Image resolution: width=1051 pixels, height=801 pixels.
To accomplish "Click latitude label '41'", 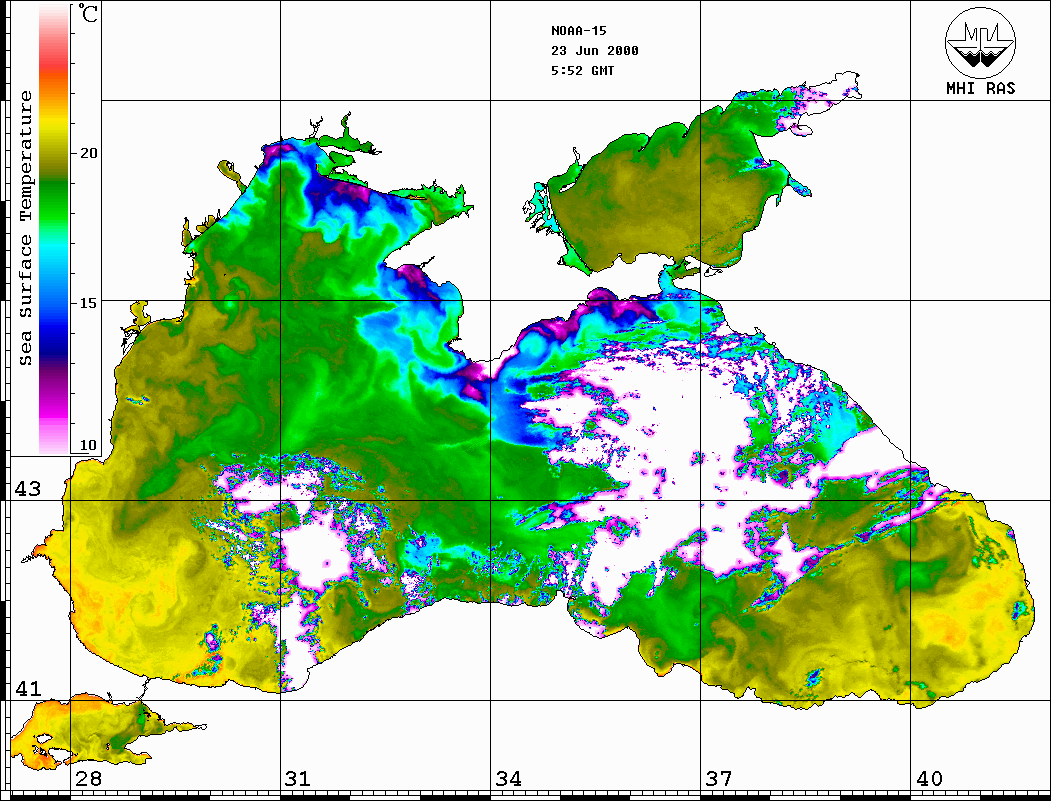I will click(x=27, y=689).
